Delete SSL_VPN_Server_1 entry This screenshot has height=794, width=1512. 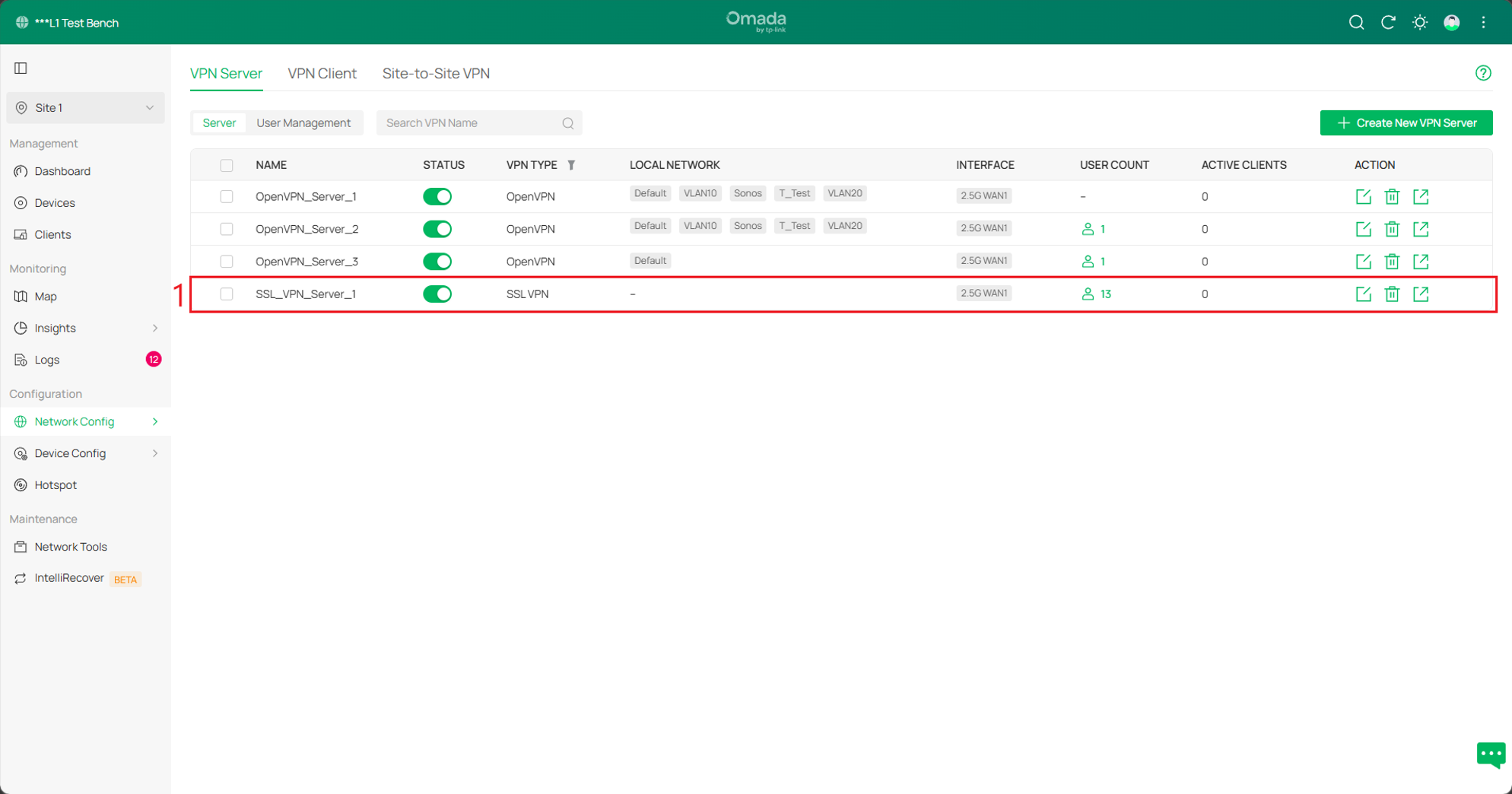(x=1392, y=294)
